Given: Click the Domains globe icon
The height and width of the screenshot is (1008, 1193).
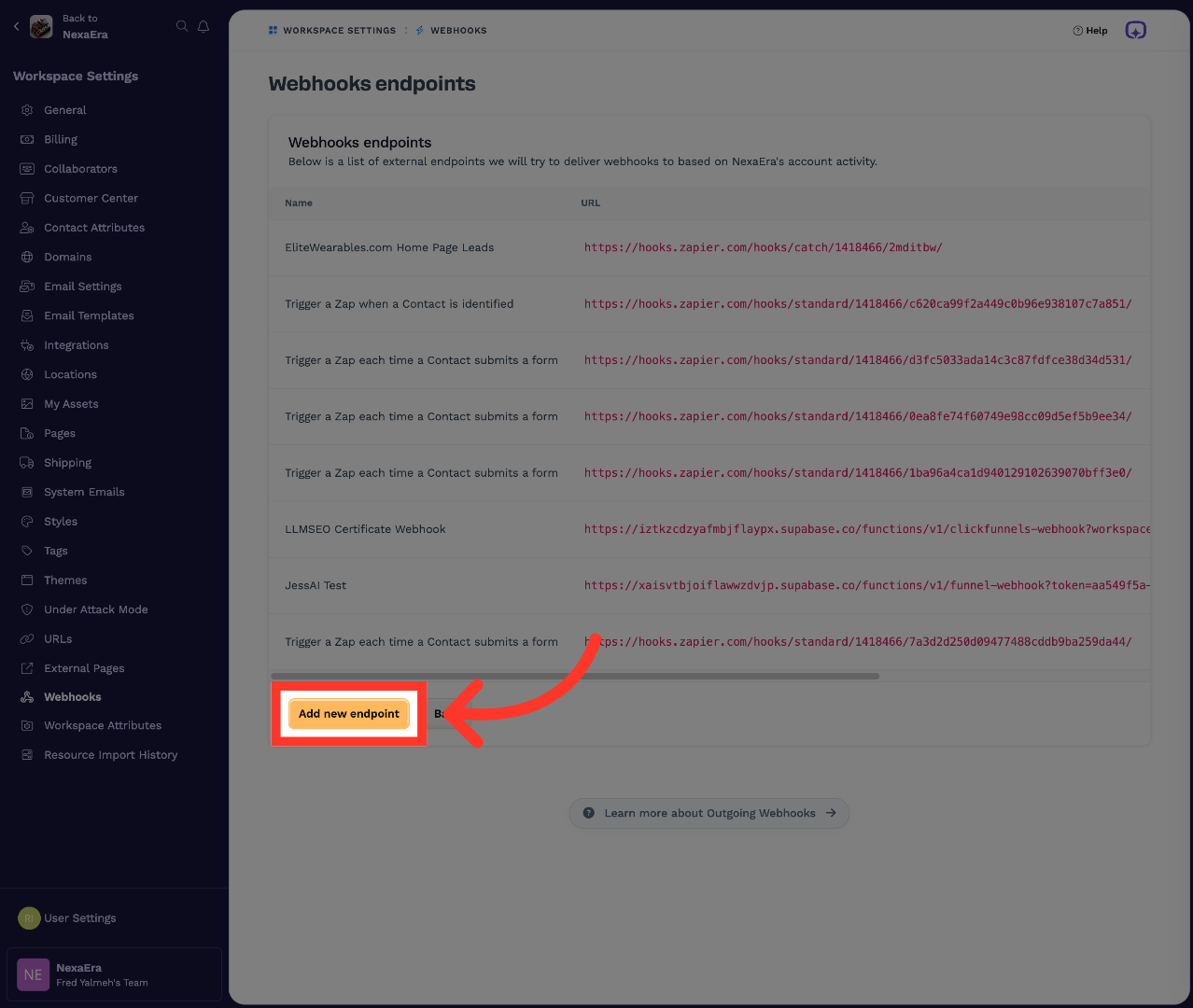Looking at the screenshot, I should (x=27, y=257).
